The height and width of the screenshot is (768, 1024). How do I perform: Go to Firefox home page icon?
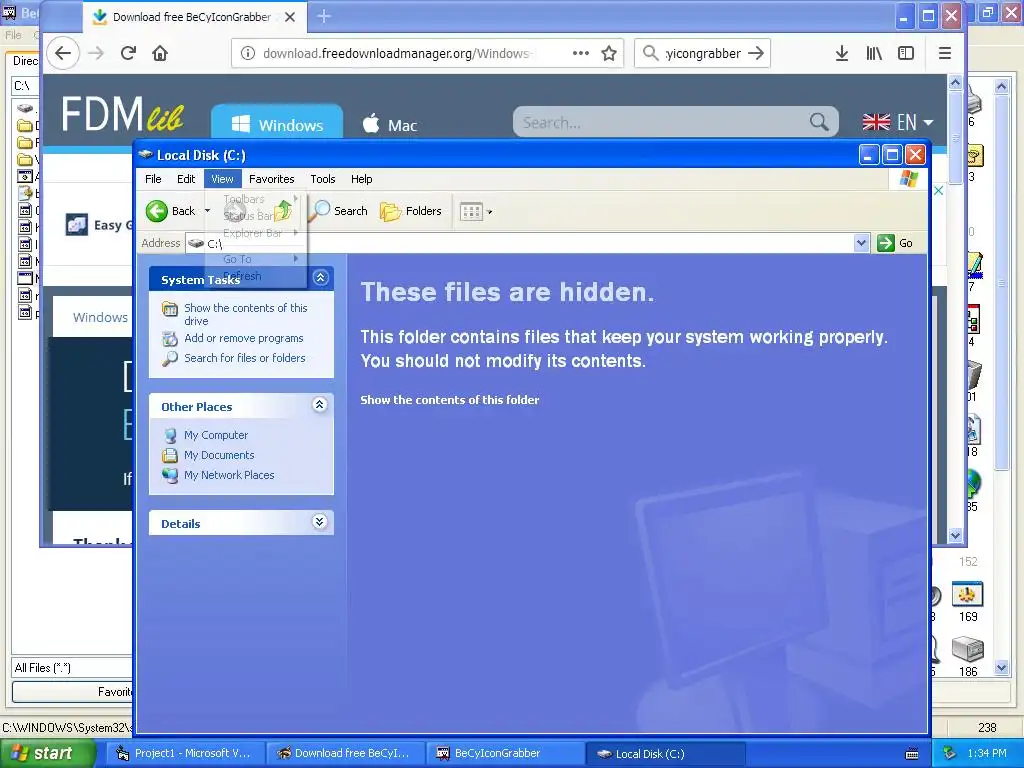pos(160,53)
